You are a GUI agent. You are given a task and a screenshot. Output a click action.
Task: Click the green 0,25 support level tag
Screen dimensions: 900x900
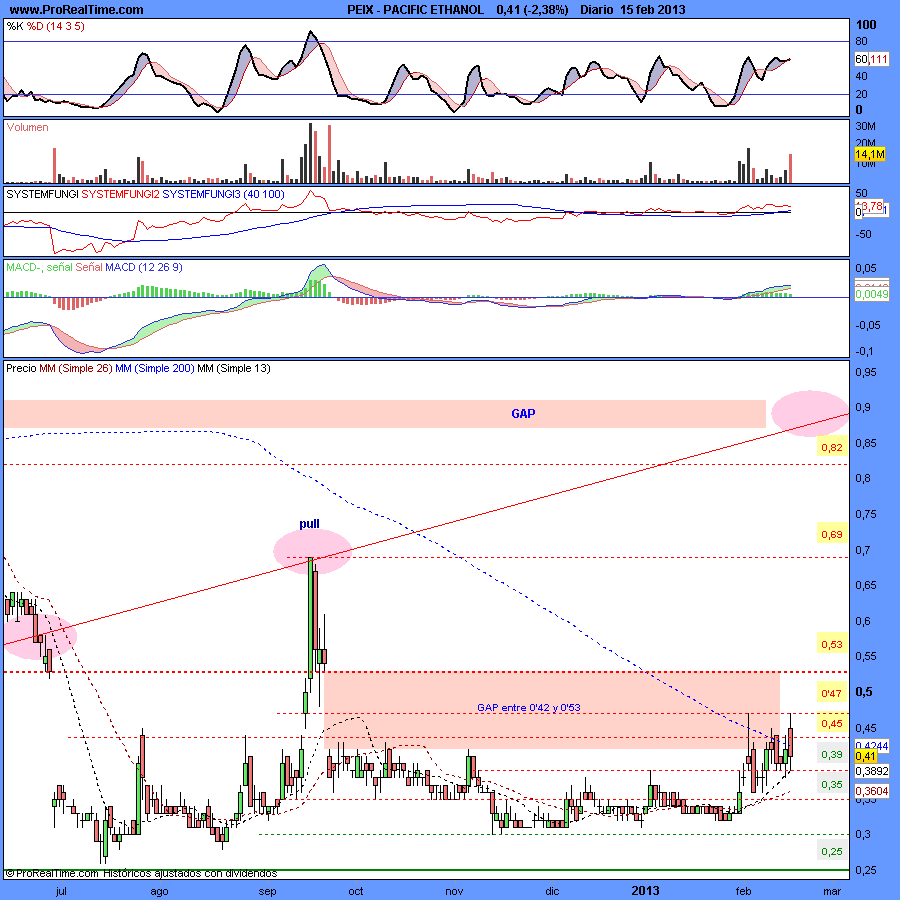click(831, 851)
